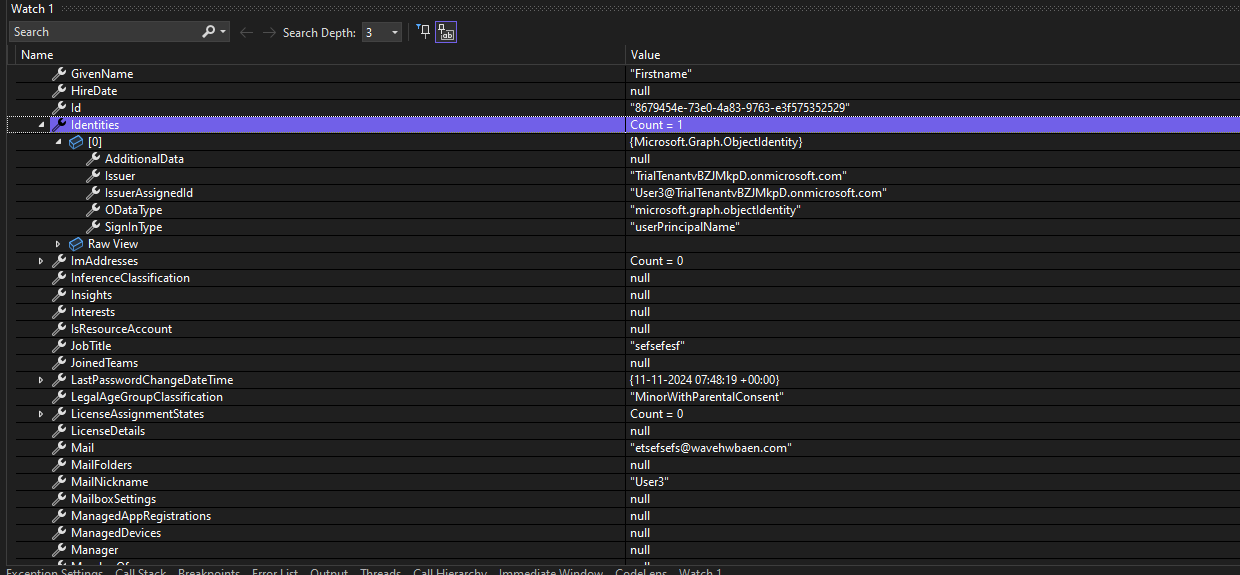The height and width of the screenshot is (575, 1240).
Task: Click the wrench icon beside LegalAgeGroupClassification
Action: point(59,397)
